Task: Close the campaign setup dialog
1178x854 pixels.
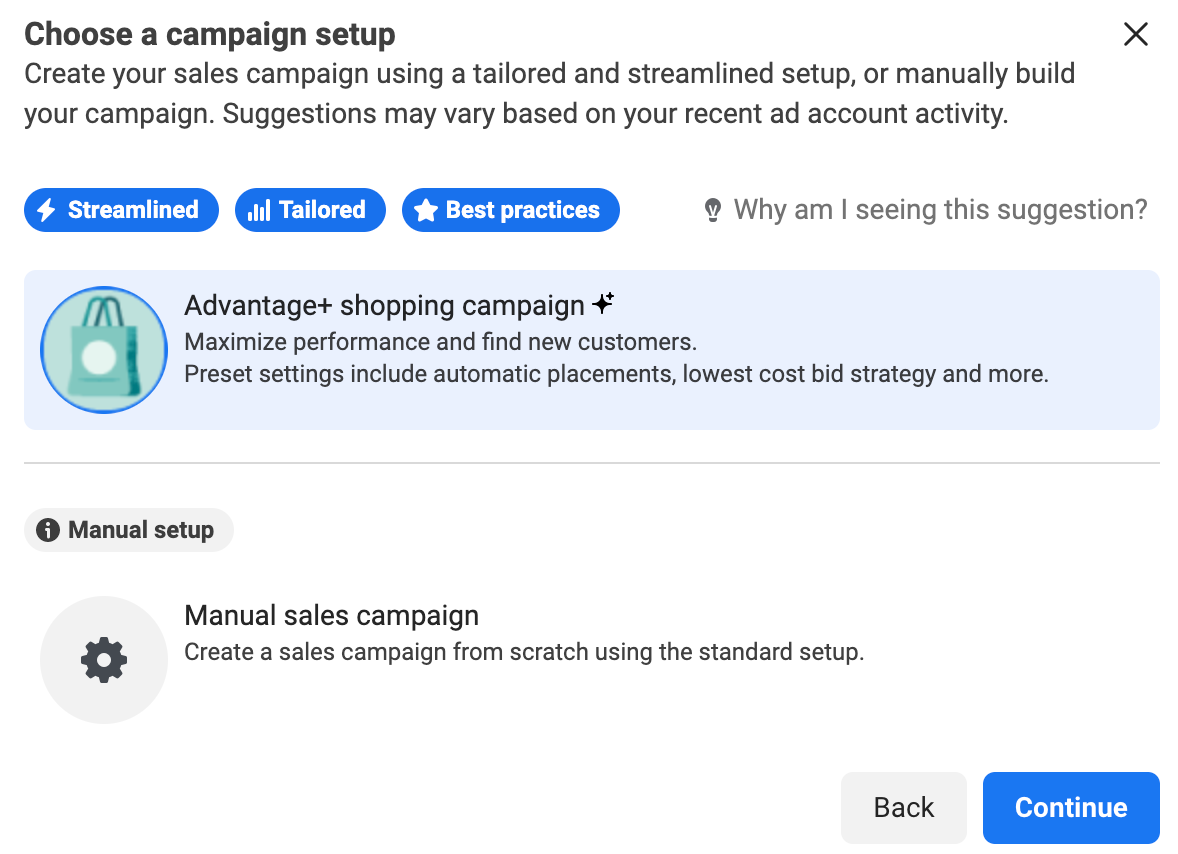Action: pyautogui.click(x=1135, y=35)
